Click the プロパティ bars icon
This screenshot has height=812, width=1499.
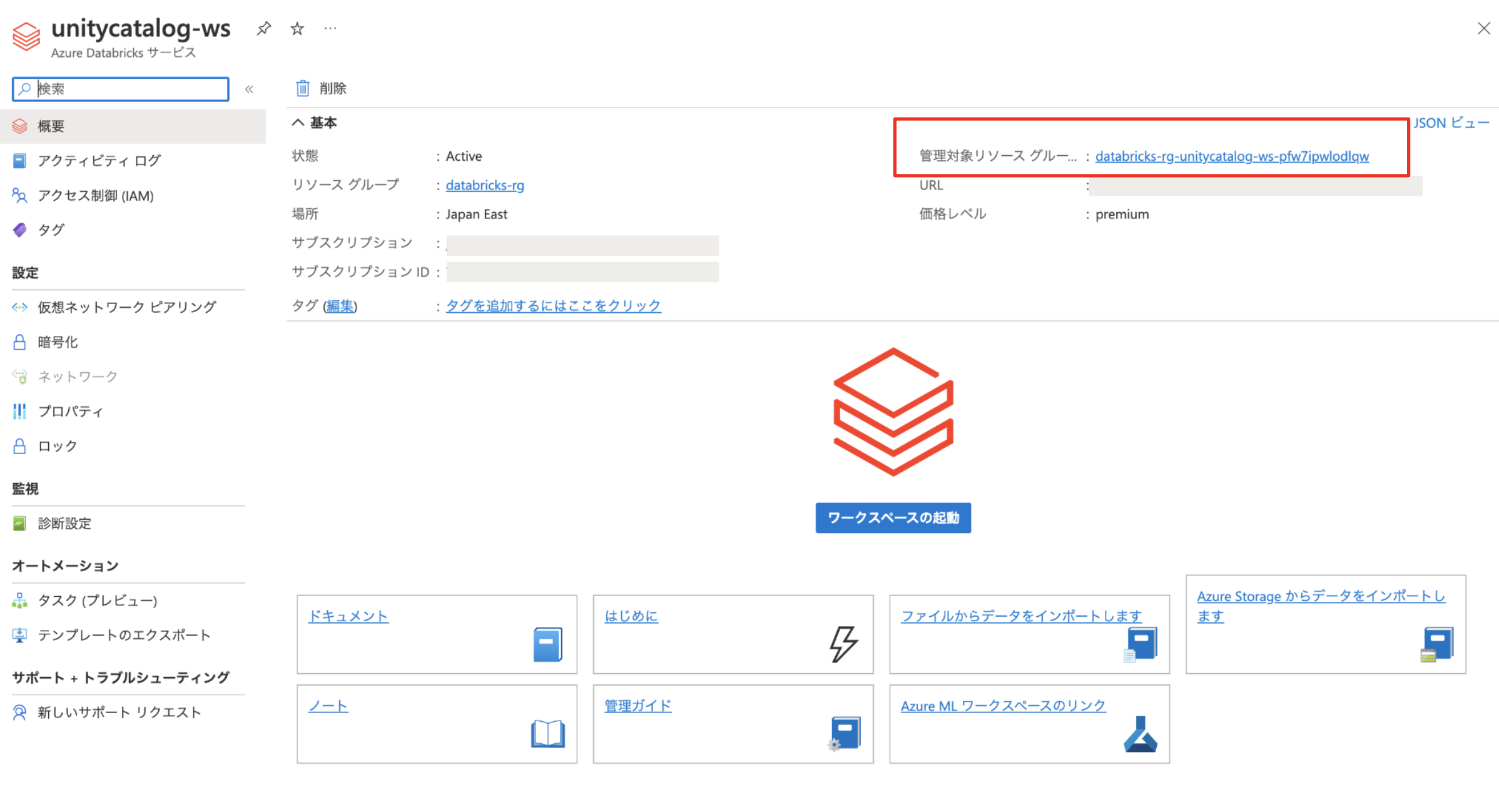coord(20,411)
